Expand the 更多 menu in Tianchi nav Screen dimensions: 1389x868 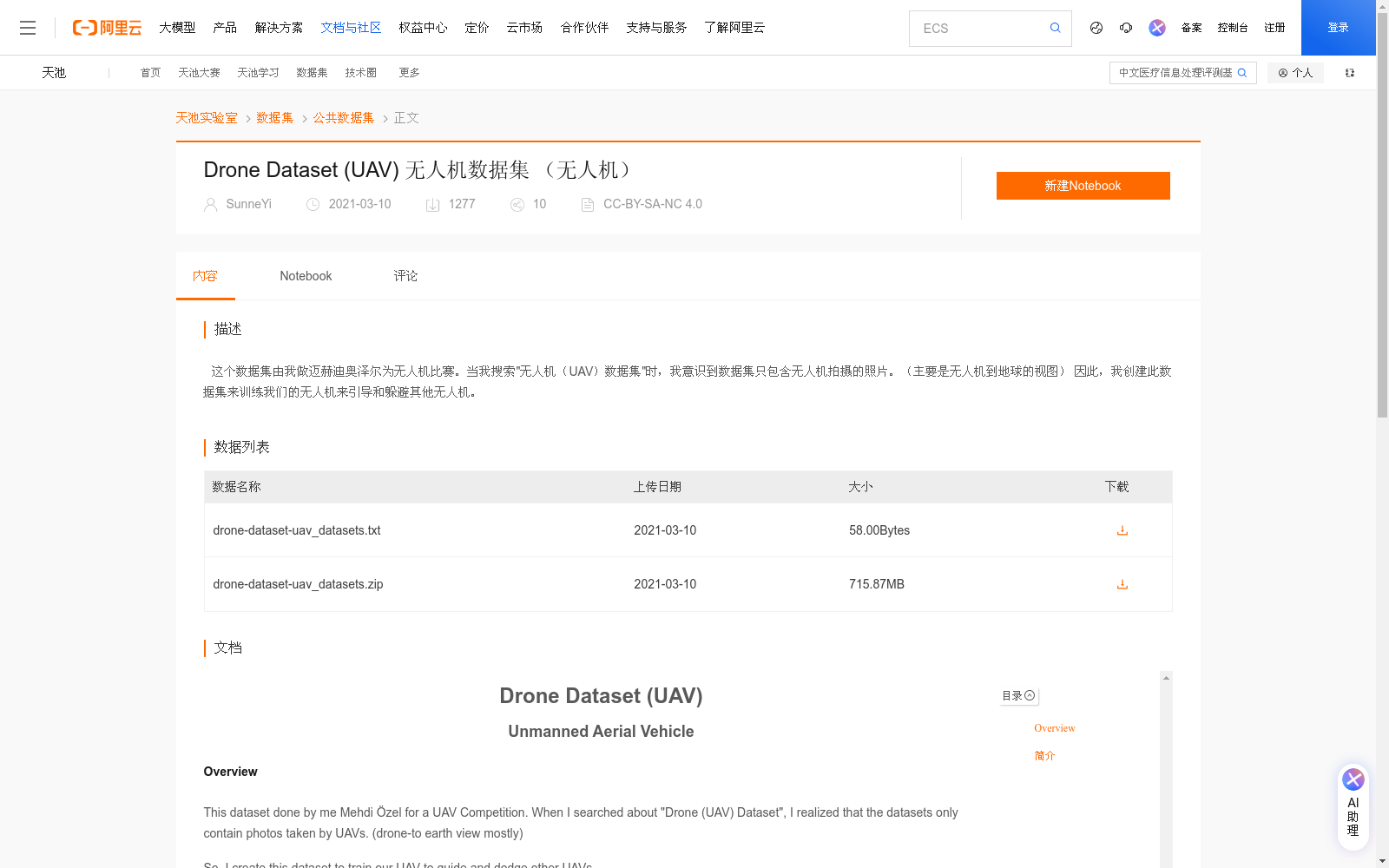tap(409, 73)
